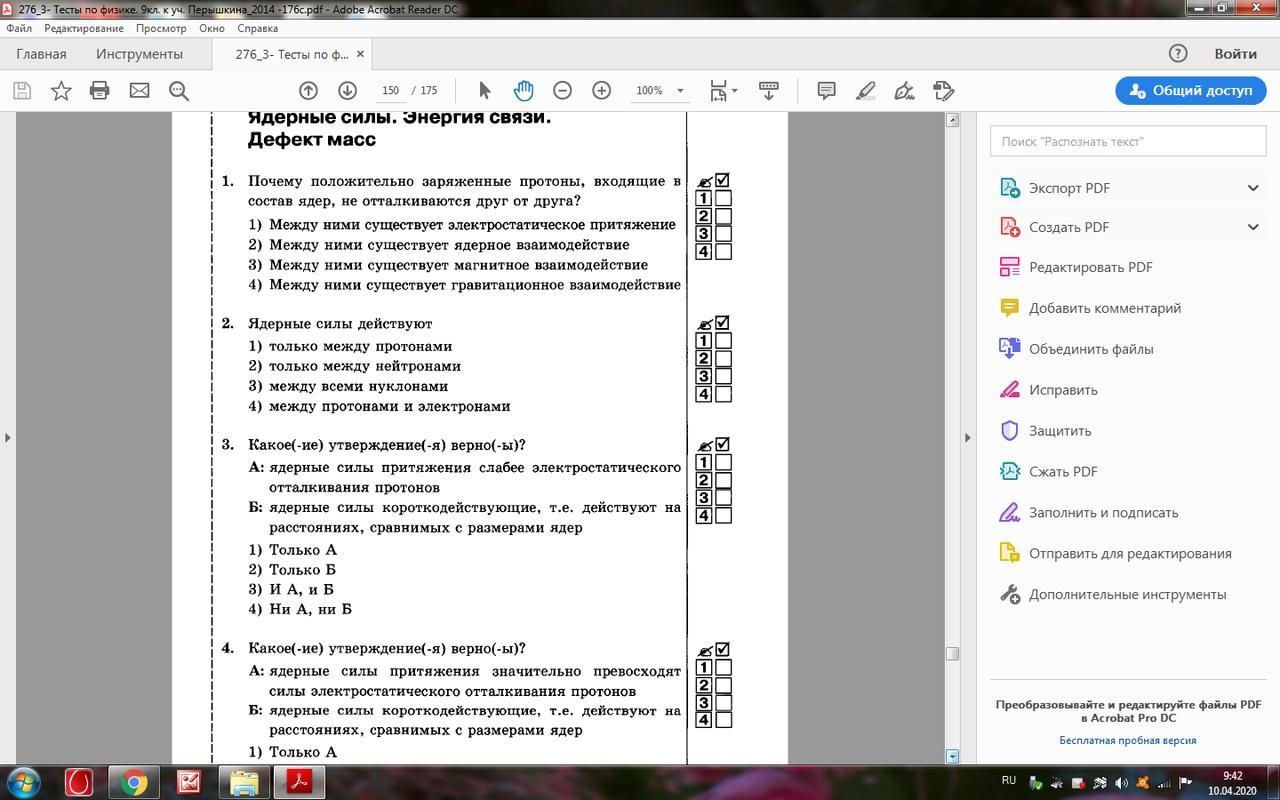The width and height of the screenshot is (1280, 800).
Task: Click the document vertical scrollbar thumb
Action: point(952,654)
